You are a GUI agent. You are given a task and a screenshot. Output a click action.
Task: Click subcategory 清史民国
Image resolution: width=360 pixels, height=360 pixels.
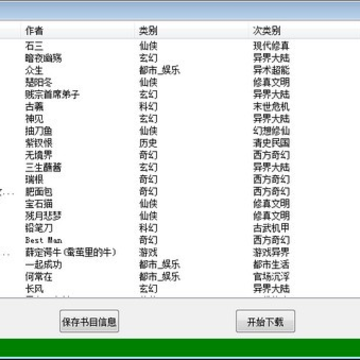[271, 143]
